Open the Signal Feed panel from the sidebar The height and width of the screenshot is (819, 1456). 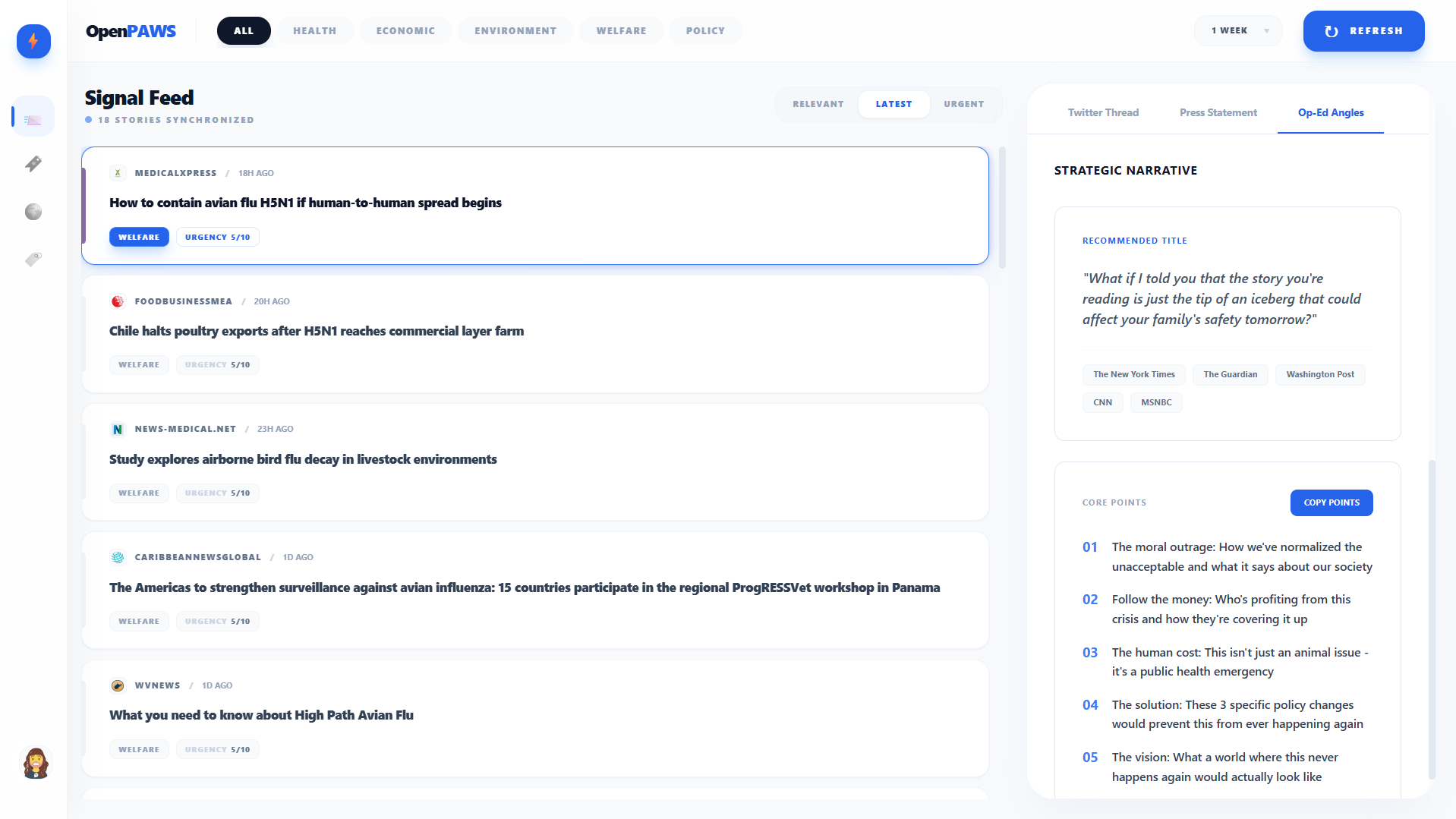pyautogui.click(x=33, y=116)
